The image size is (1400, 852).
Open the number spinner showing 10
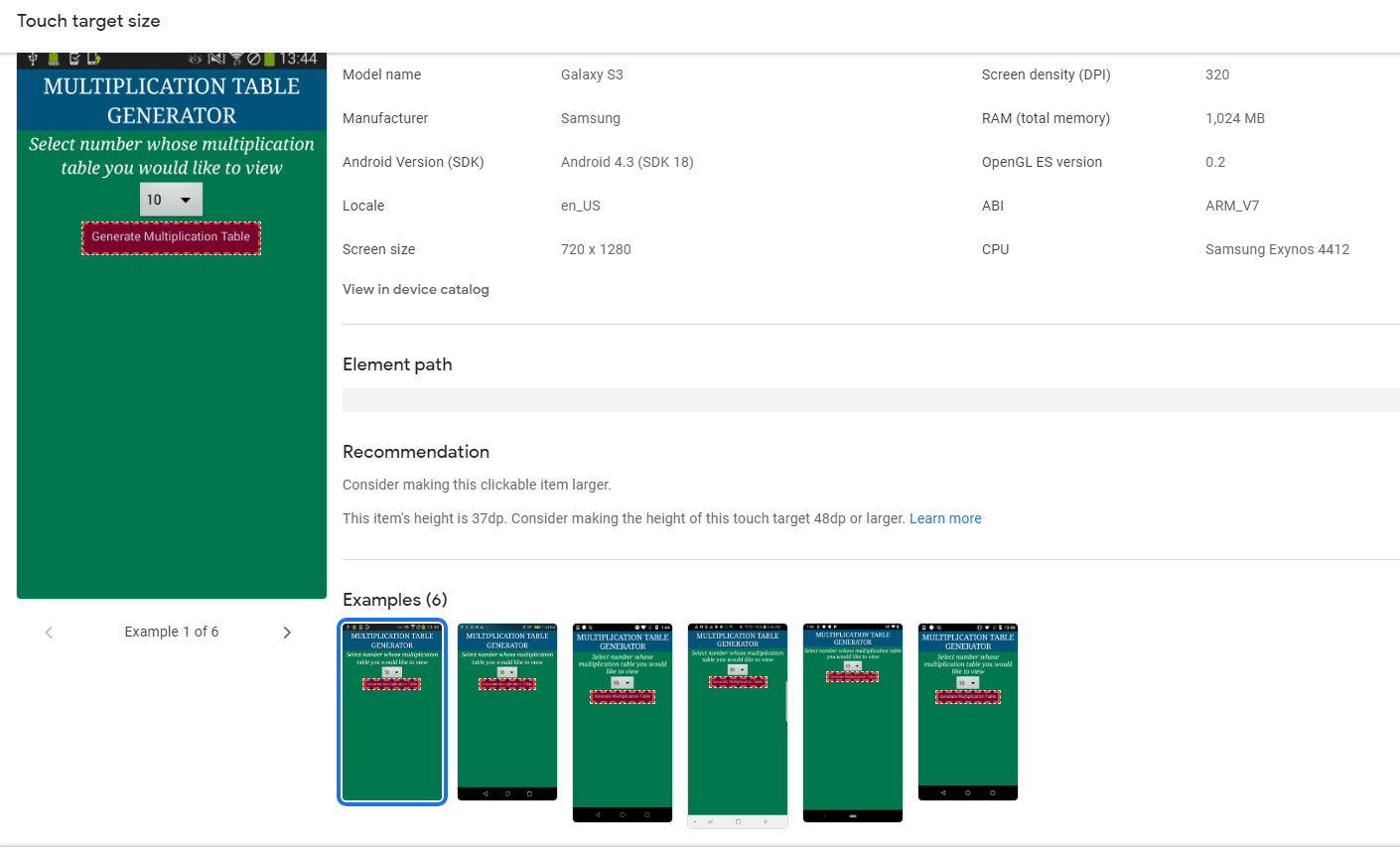(x=171, y=199)
